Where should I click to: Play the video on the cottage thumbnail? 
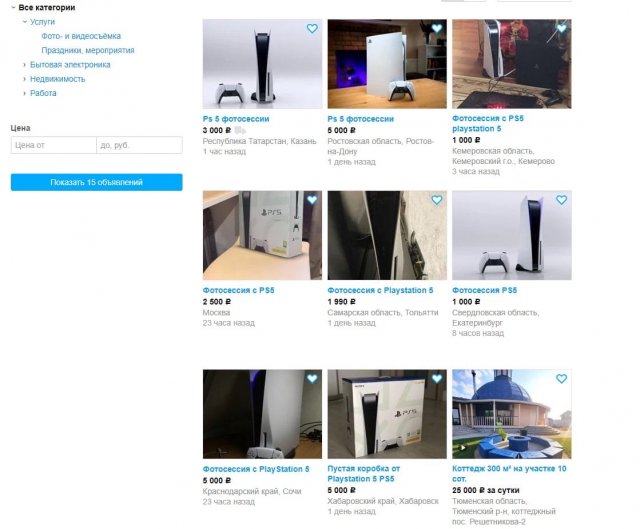pos(463,448)
